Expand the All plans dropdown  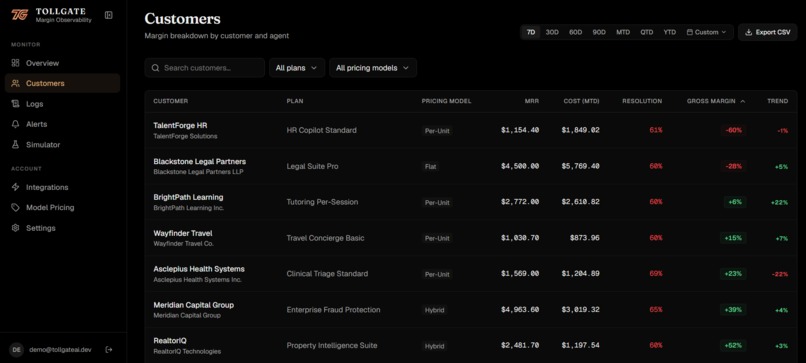click(297, 68)
